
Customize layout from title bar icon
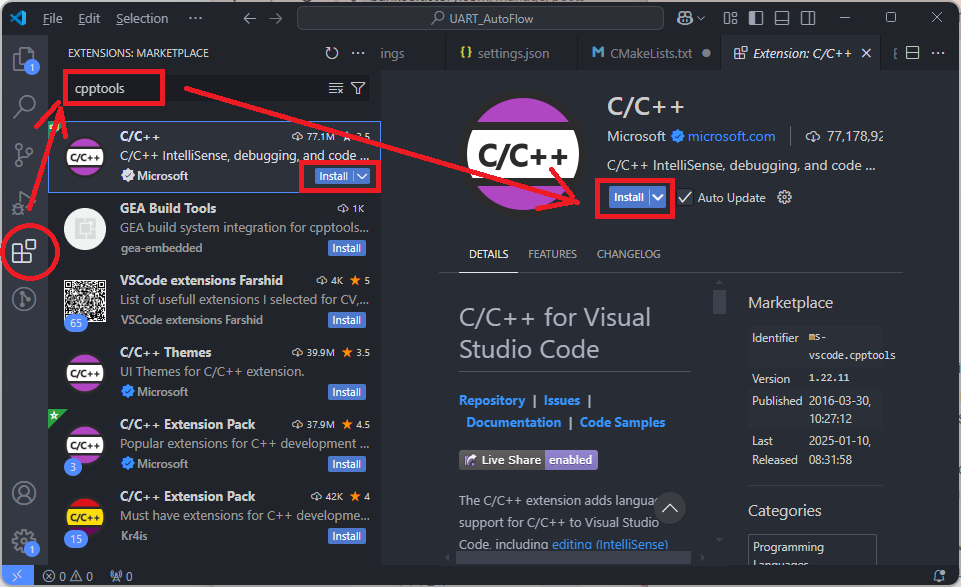tap(730, 18)
